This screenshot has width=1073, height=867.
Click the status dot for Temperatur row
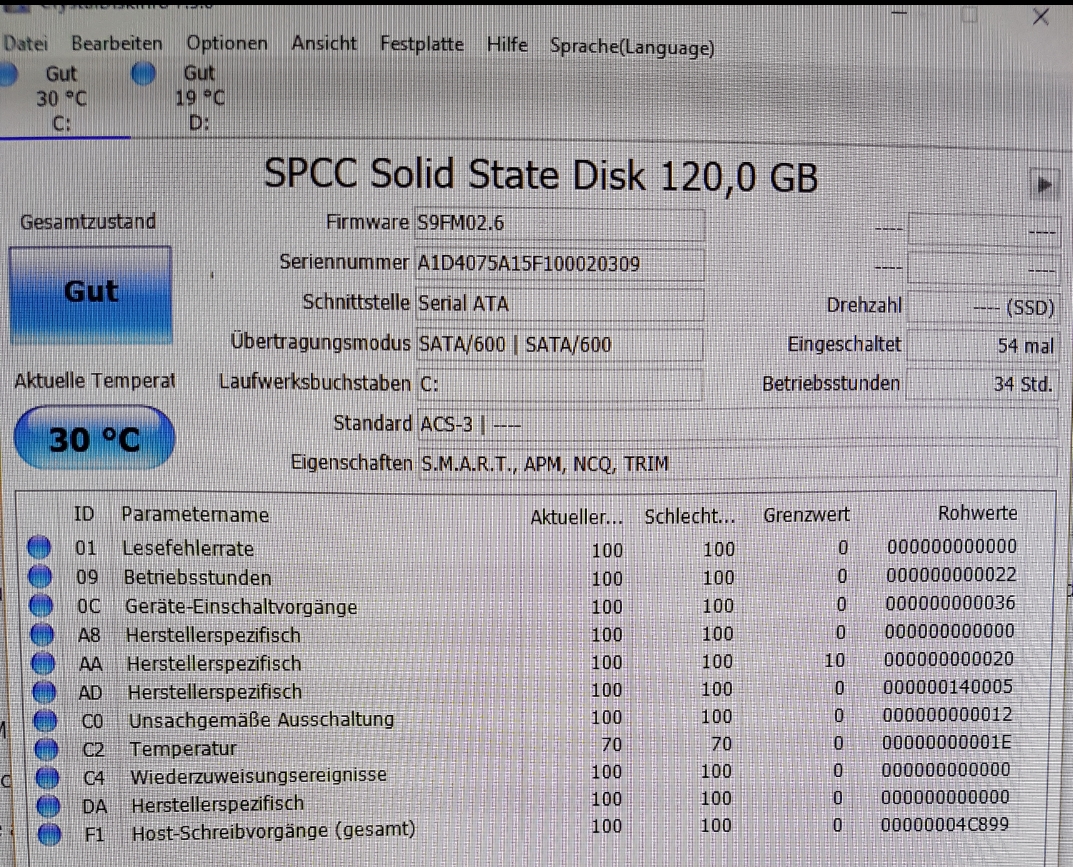pos(46,749)
